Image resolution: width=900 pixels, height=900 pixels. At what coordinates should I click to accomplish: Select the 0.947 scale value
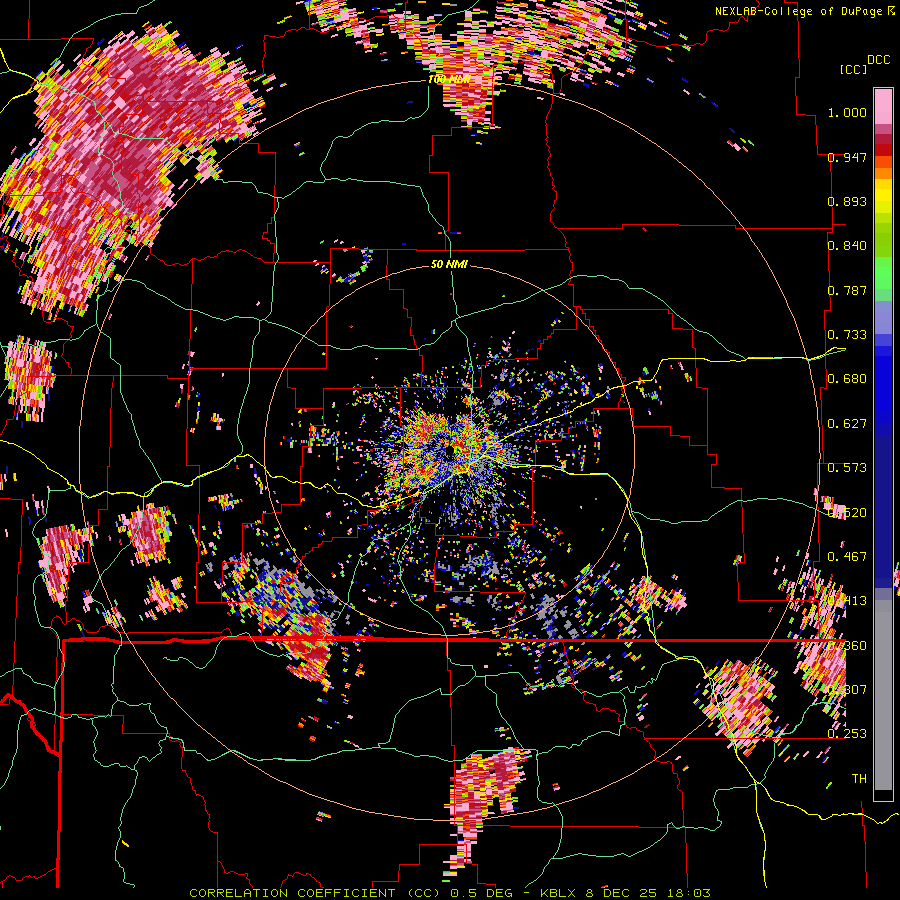click(847, 157)
